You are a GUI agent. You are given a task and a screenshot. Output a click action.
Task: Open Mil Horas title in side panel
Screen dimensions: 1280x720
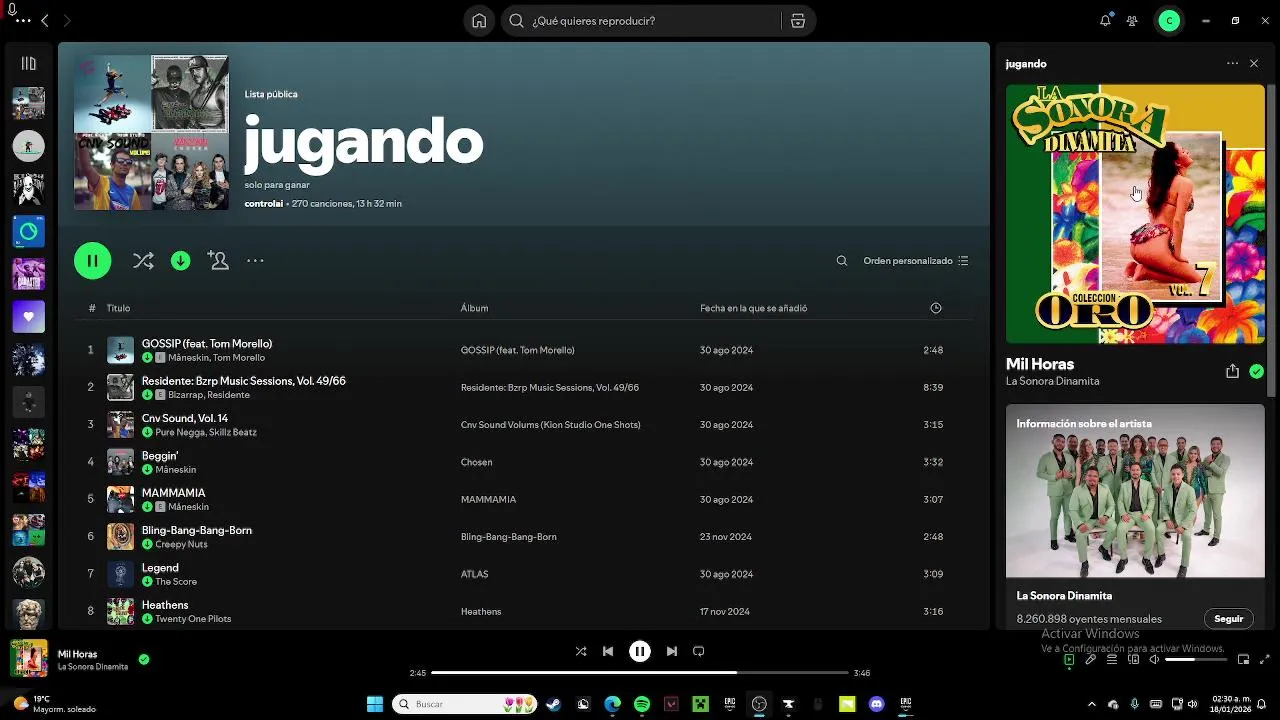pyautogui.click(x=1040, y=364)
